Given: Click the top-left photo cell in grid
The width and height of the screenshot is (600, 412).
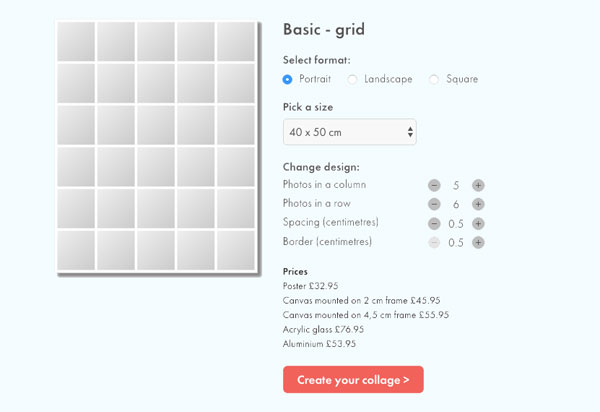Looking at the screenshot, I should (x=75, y=41).
